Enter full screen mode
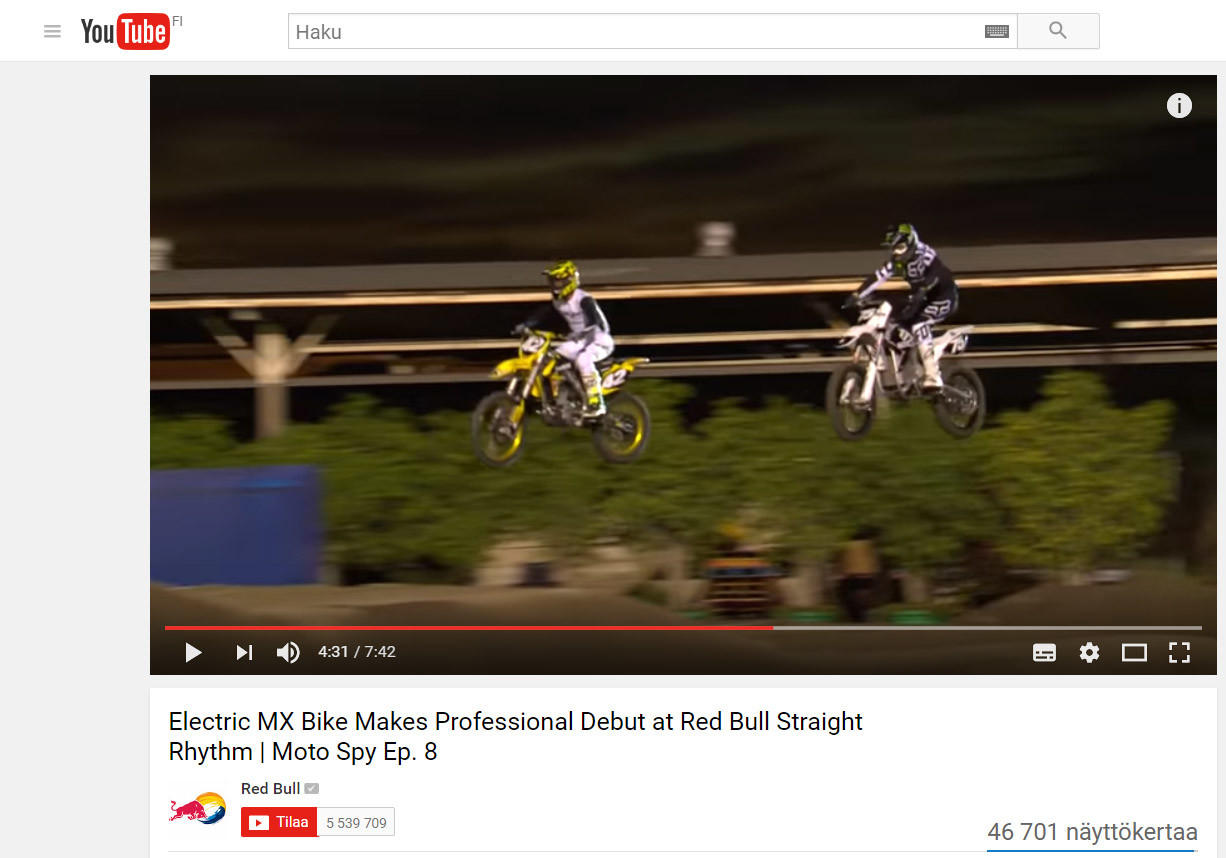This screenshot has width=1226, height=858. pyautogui.click(x=1179, y=652)
